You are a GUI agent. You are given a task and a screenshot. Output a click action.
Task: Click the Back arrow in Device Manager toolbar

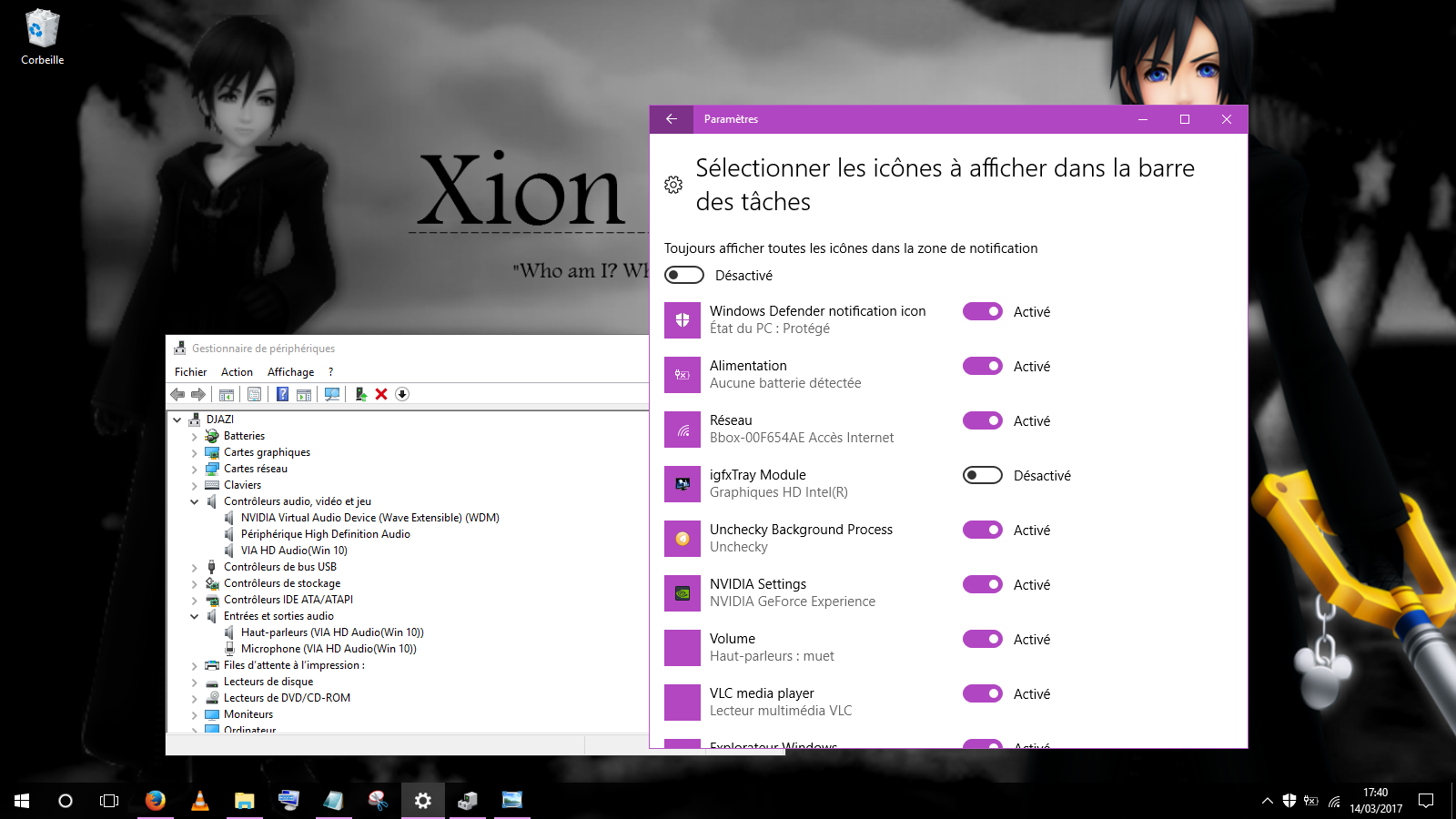click(x=177, y=394)
